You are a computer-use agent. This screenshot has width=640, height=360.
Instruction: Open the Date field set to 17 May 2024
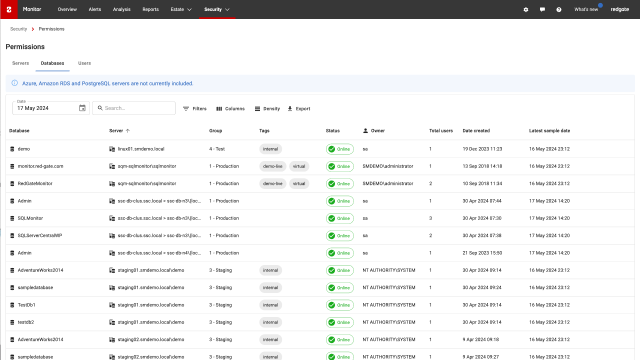point(51,108)
